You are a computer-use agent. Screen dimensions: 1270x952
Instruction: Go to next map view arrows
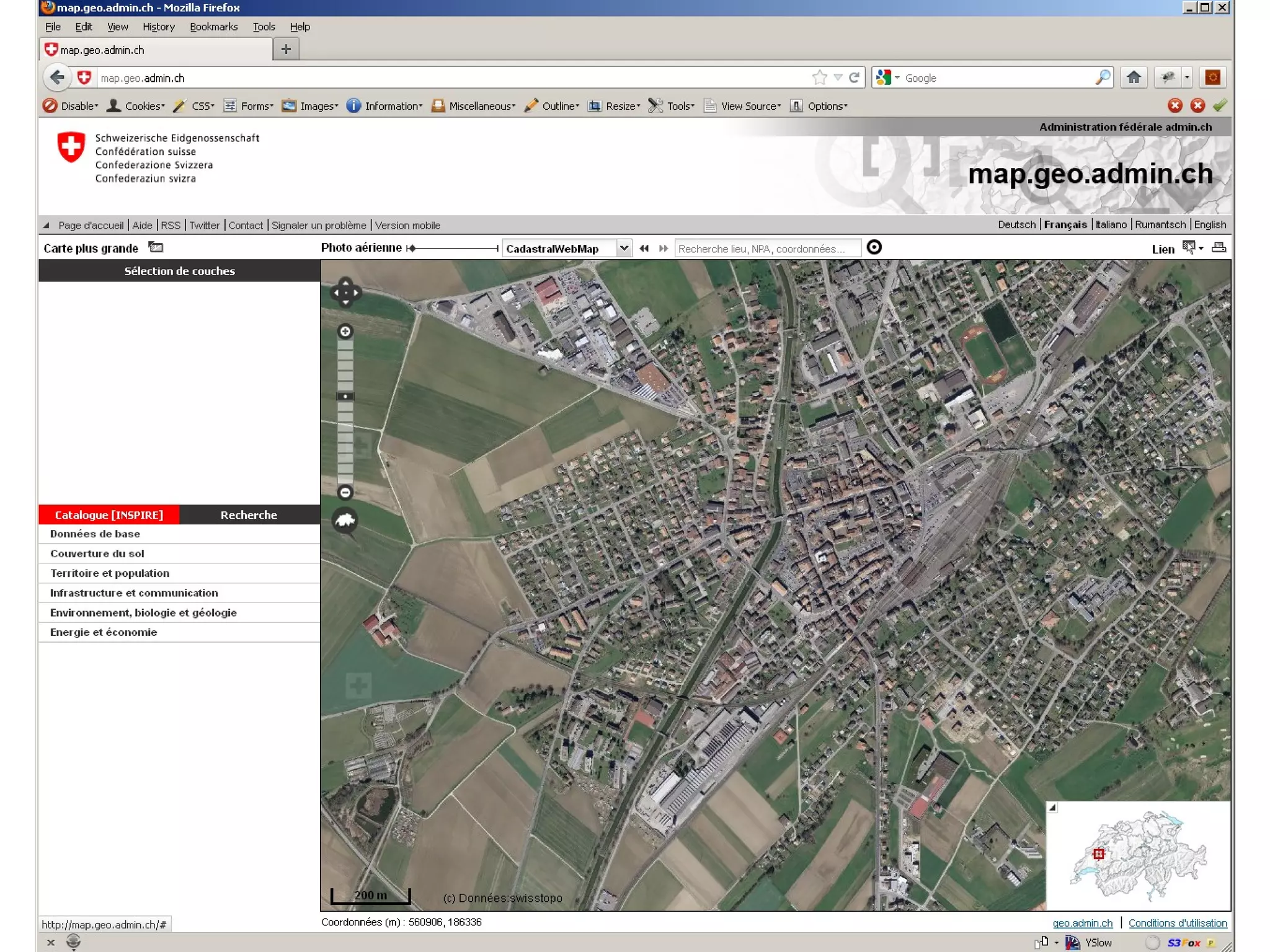[x=664, y=249]
